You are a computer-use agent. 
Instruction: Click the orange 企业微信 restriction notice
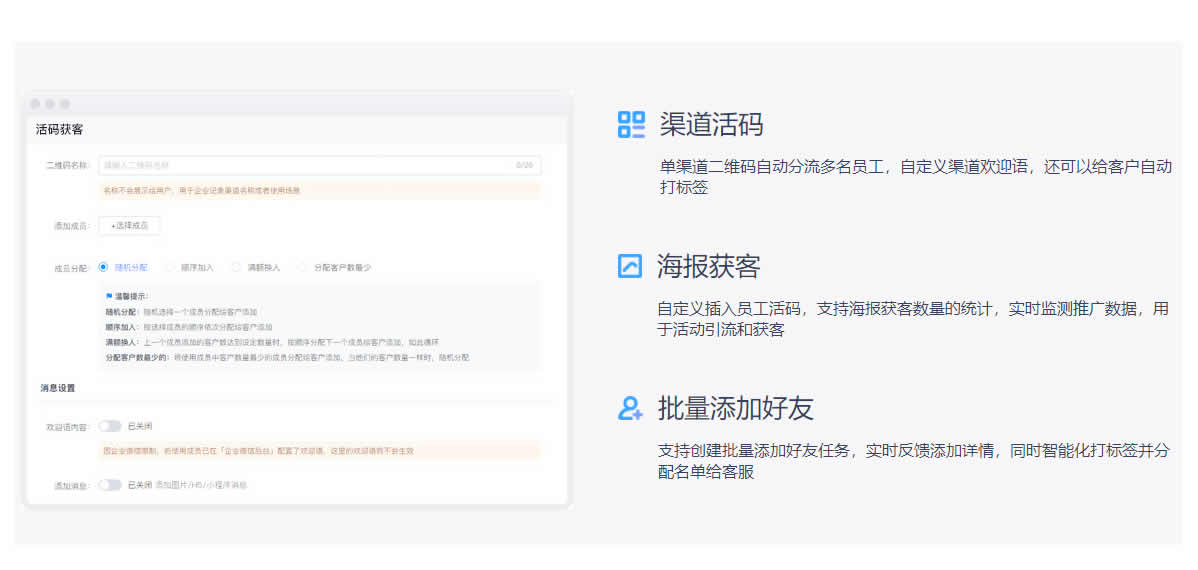coord(319,451)
